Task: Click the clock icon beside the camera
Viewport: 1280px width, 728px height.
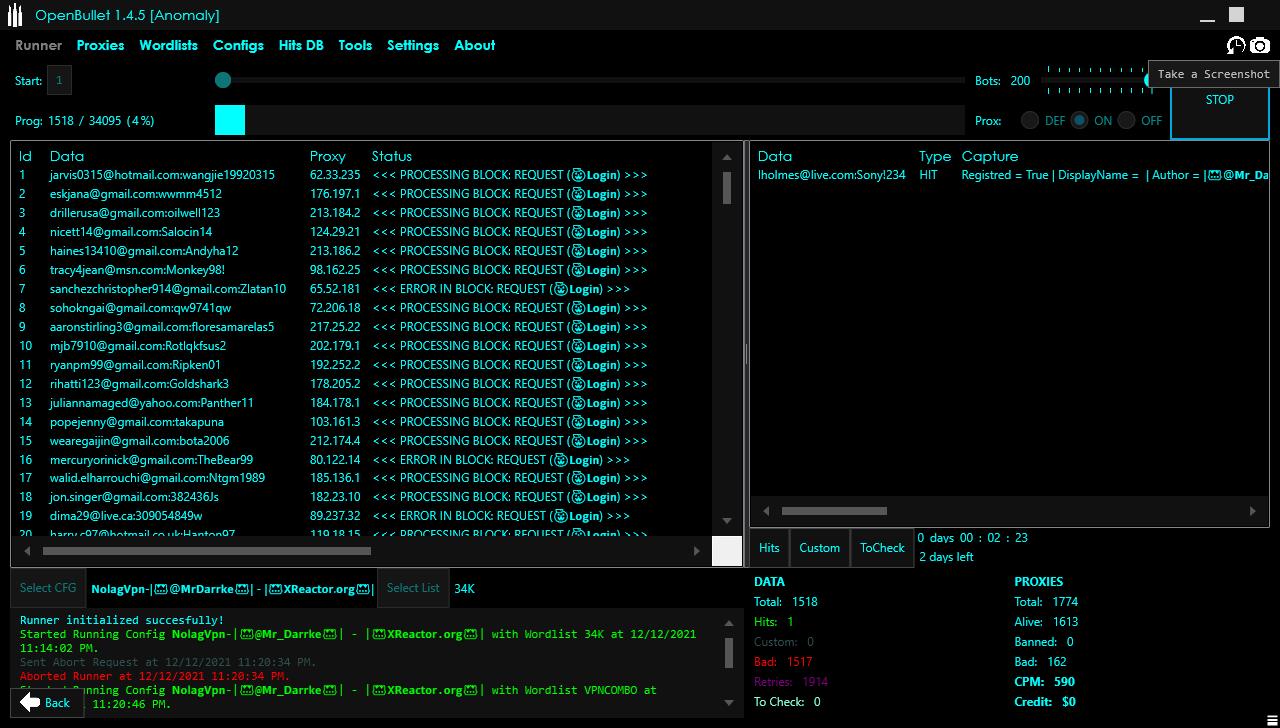Action: point(1236,45)
